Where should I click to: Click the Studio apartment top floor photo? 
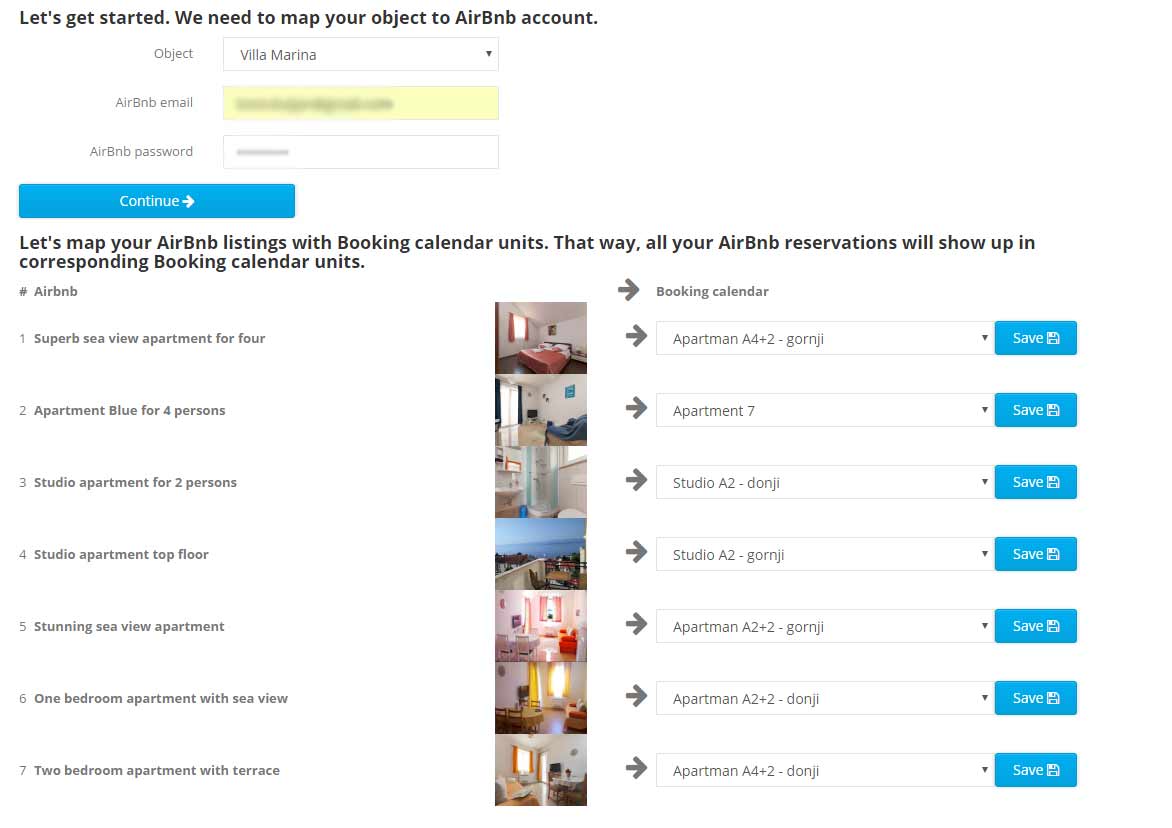pyautogui.click(x=541, y=554)
